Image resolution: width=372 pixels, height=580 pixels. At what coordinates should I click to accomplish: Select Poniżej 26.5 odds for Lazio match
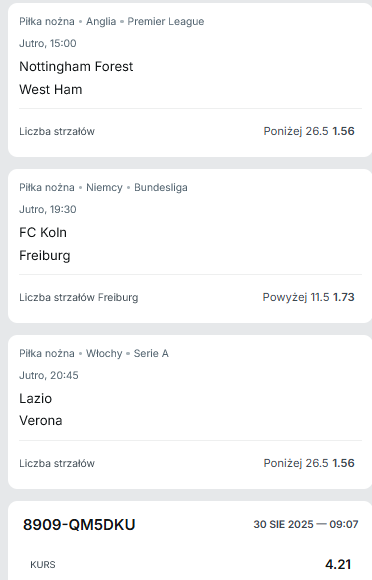(x=309, y=463)
